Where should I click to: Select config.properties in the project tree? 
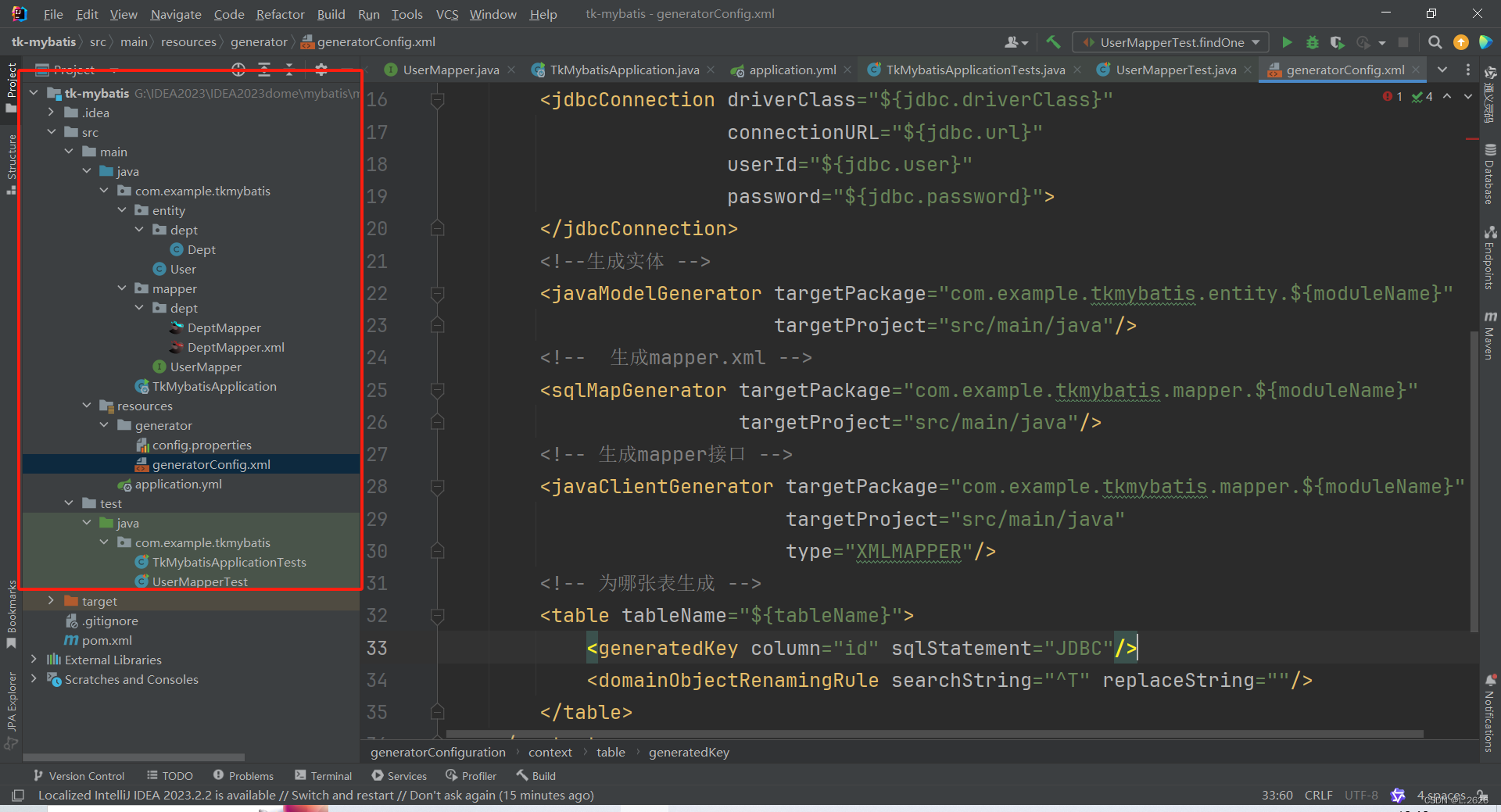pyautogui.click(x=202, y=445)
